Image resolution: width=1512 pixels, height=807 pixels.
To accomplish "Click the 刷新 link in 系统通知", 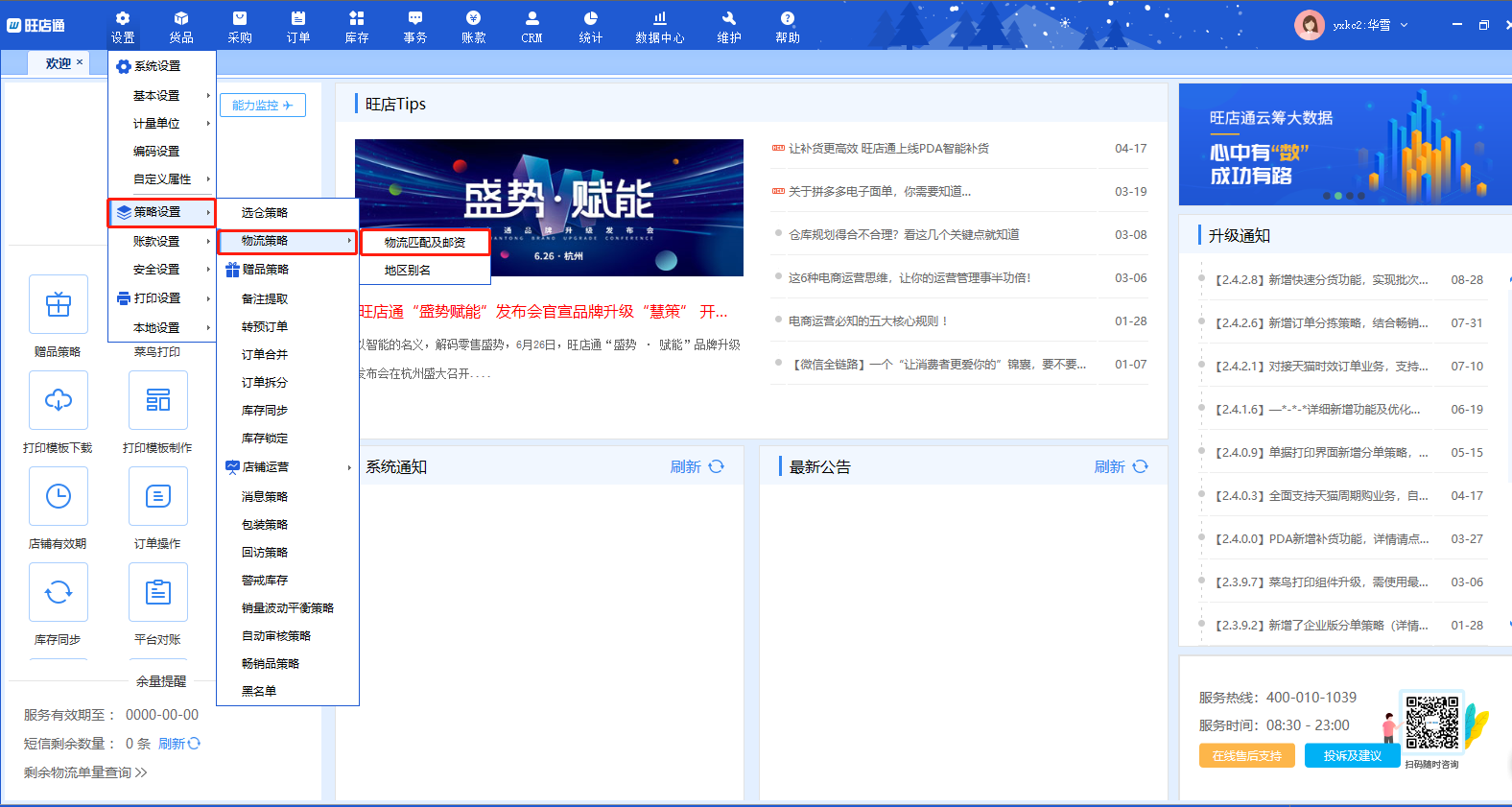I will click(x=685, y=466).
